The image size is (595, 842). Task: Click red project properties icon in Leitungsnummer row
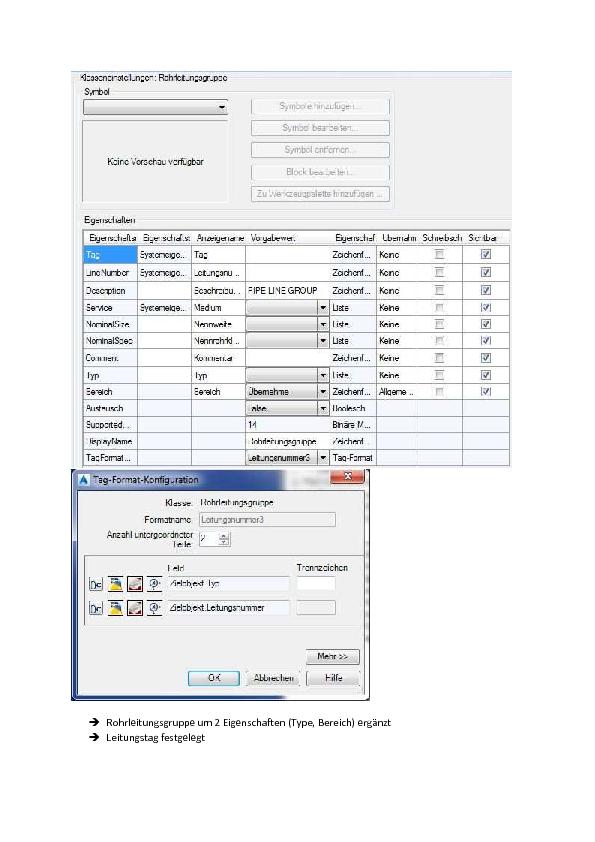click(x=135, y=608)
